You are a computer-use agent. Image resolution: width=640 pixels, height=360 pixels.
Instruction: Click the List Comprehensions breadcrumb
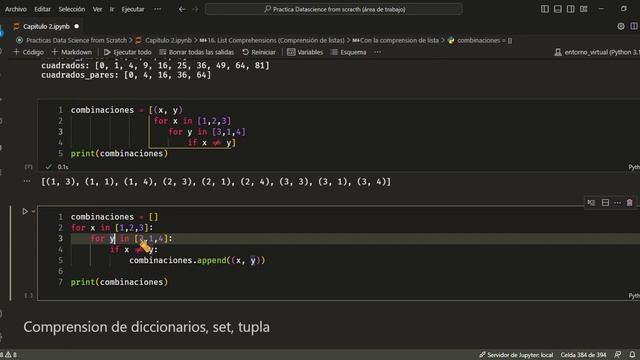pyautogui.click(x=277, y=40)
